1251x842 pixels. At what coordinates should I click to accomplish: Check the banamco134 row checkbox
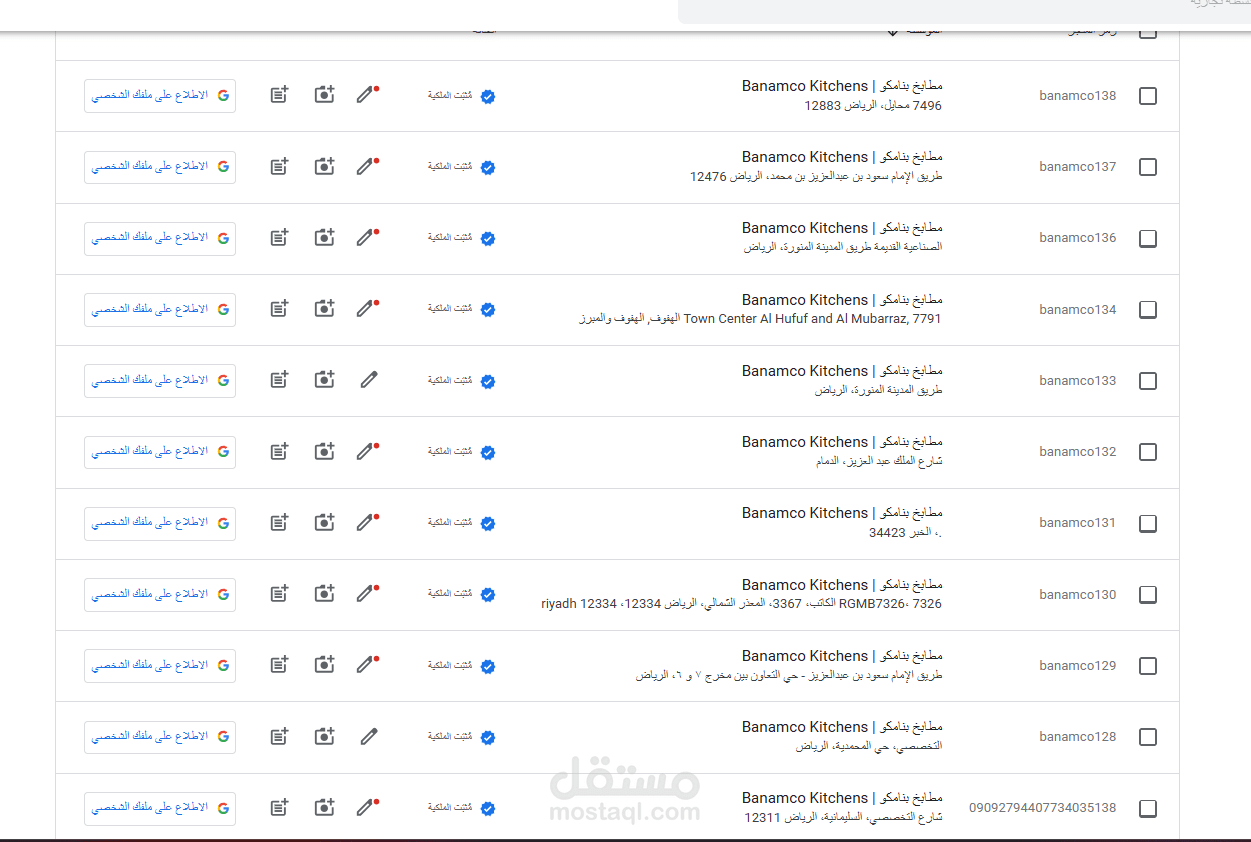[1148, 310]
